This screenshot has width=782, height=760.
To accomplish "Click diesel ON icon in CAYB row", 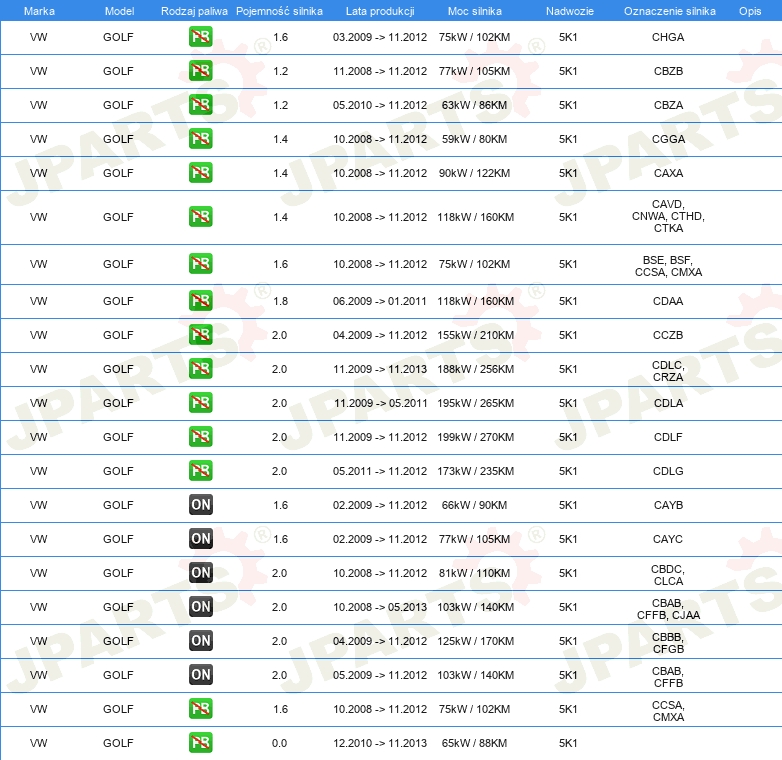I will click(200, 505).
